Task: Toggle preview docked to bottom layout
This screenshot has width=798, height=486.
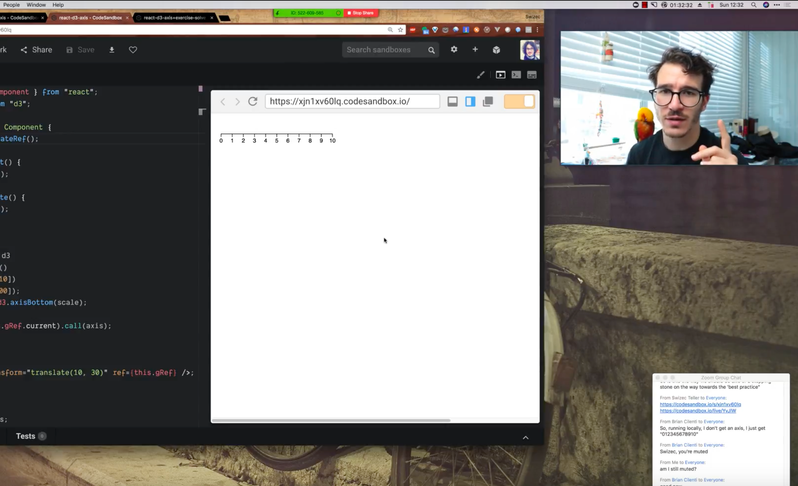Action: (453, 101)
